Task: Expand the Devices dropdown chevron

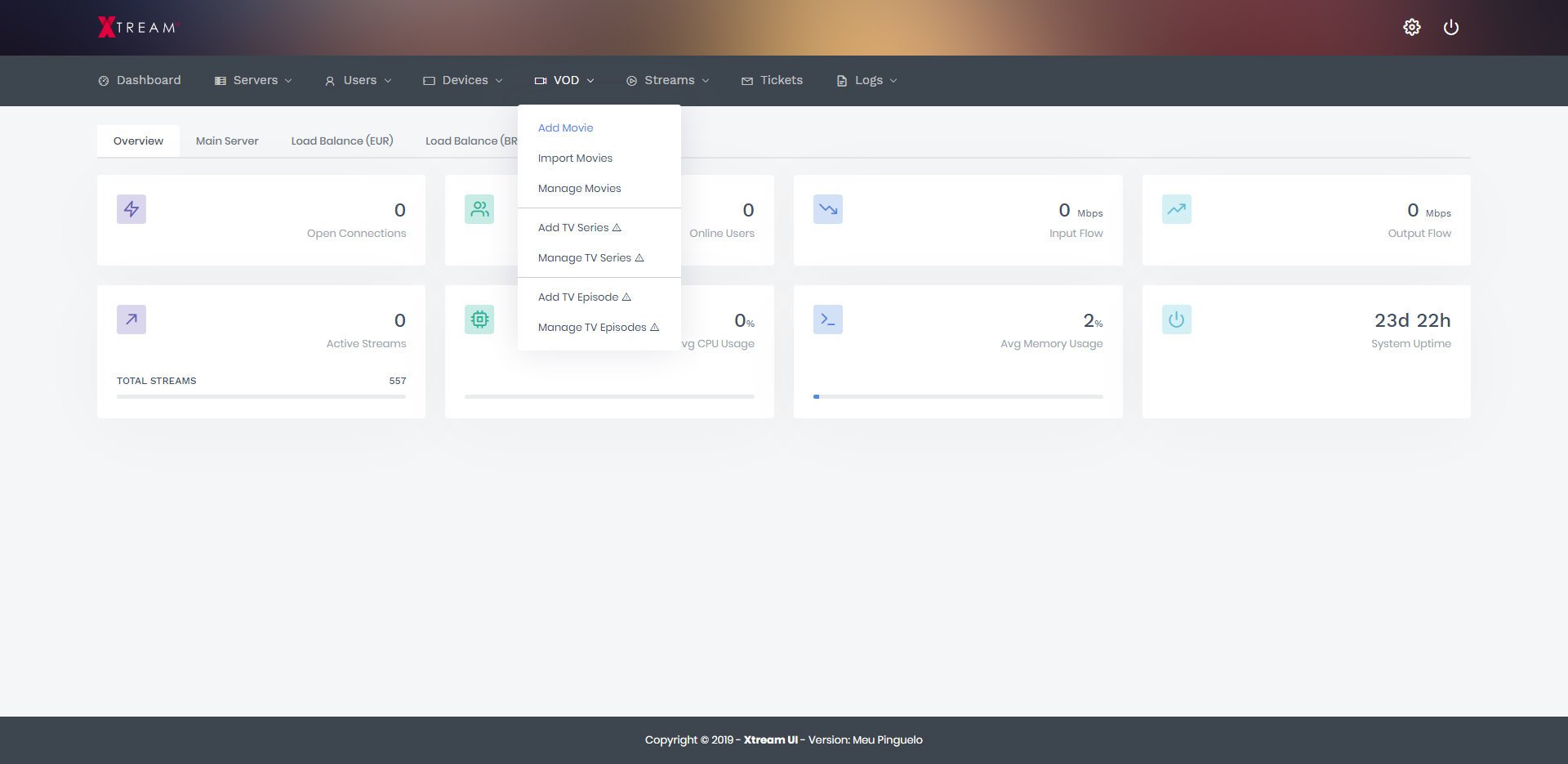Action: click(x=499, y=81)
